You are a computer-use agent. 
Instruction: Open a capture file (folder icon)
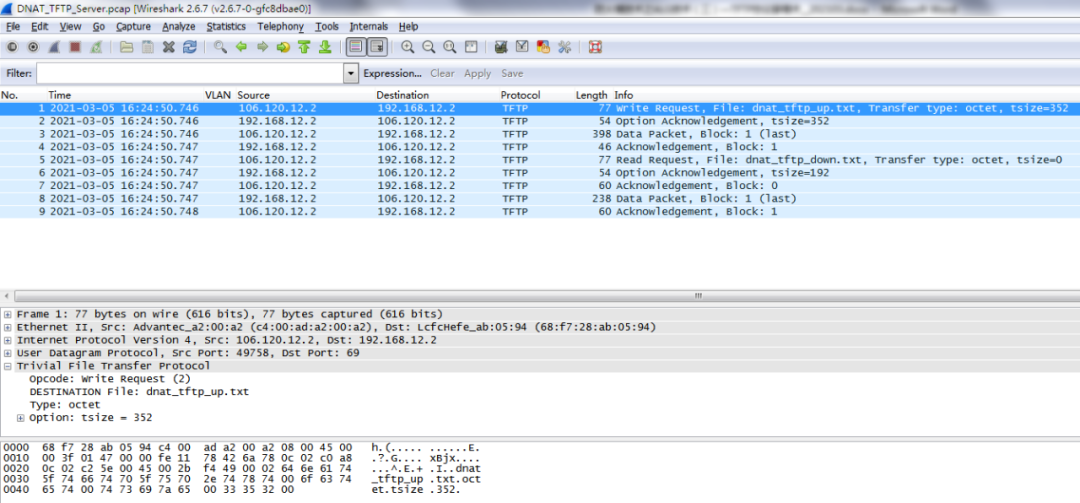pyautogui.click(x=126, y=47)
